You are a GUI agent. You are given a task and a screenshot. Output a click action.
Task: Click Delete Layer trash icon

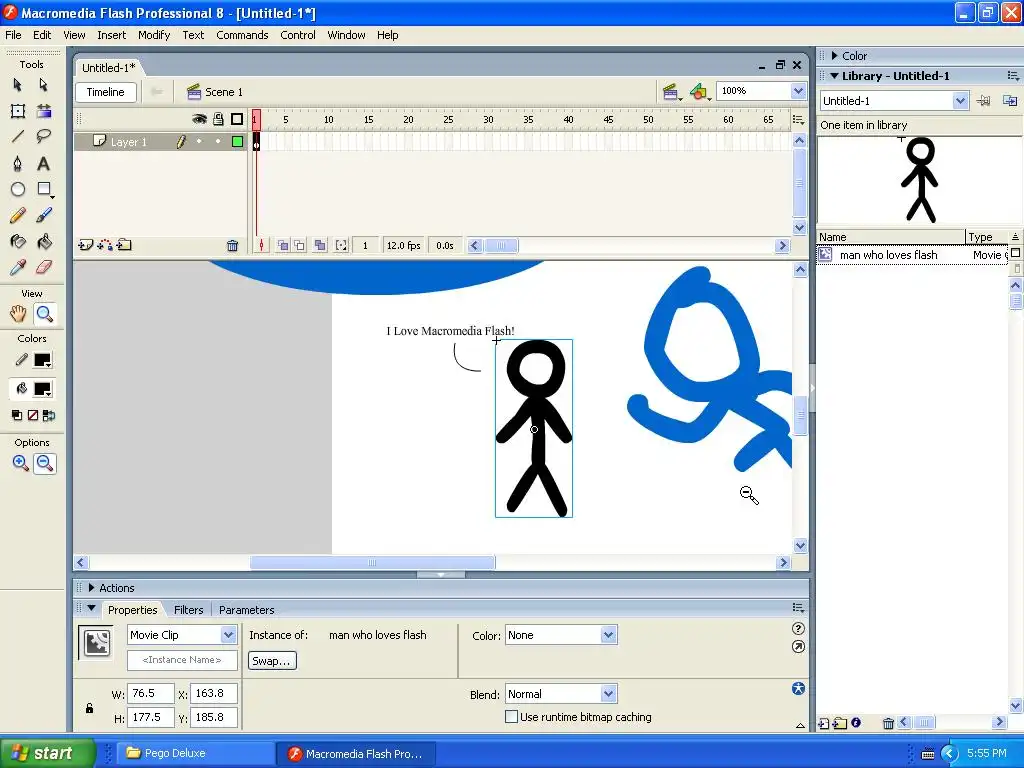point(232,246)
